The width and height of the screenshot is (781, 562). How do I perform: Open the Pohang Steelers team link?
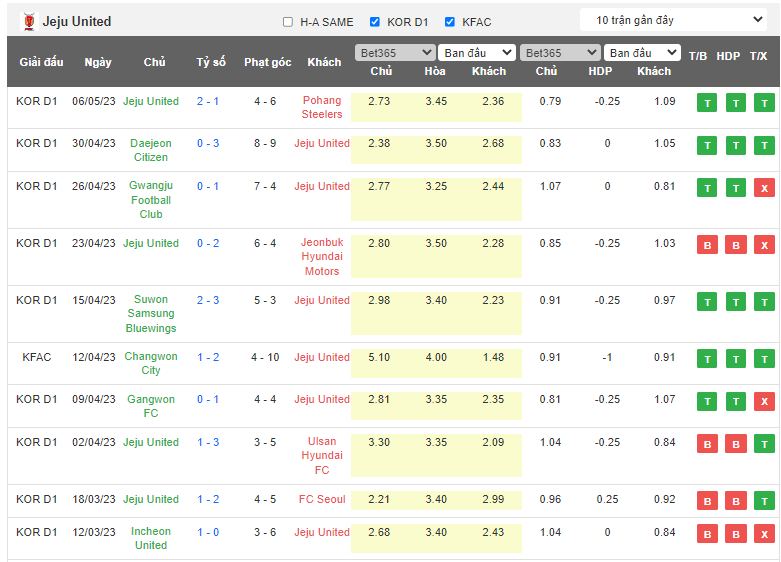coord(322,107)
